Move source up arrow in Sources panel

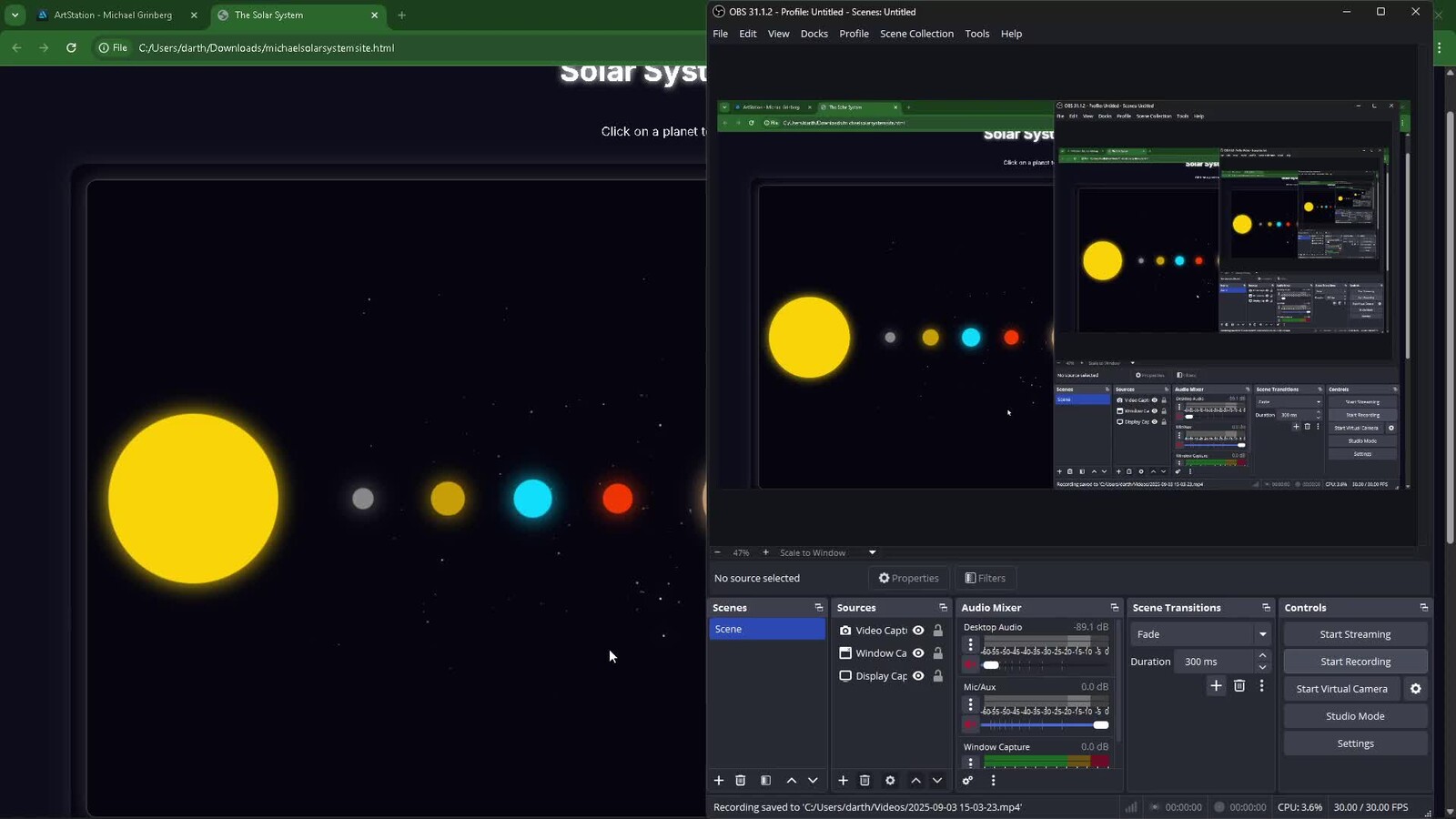(x=916, y=781)
